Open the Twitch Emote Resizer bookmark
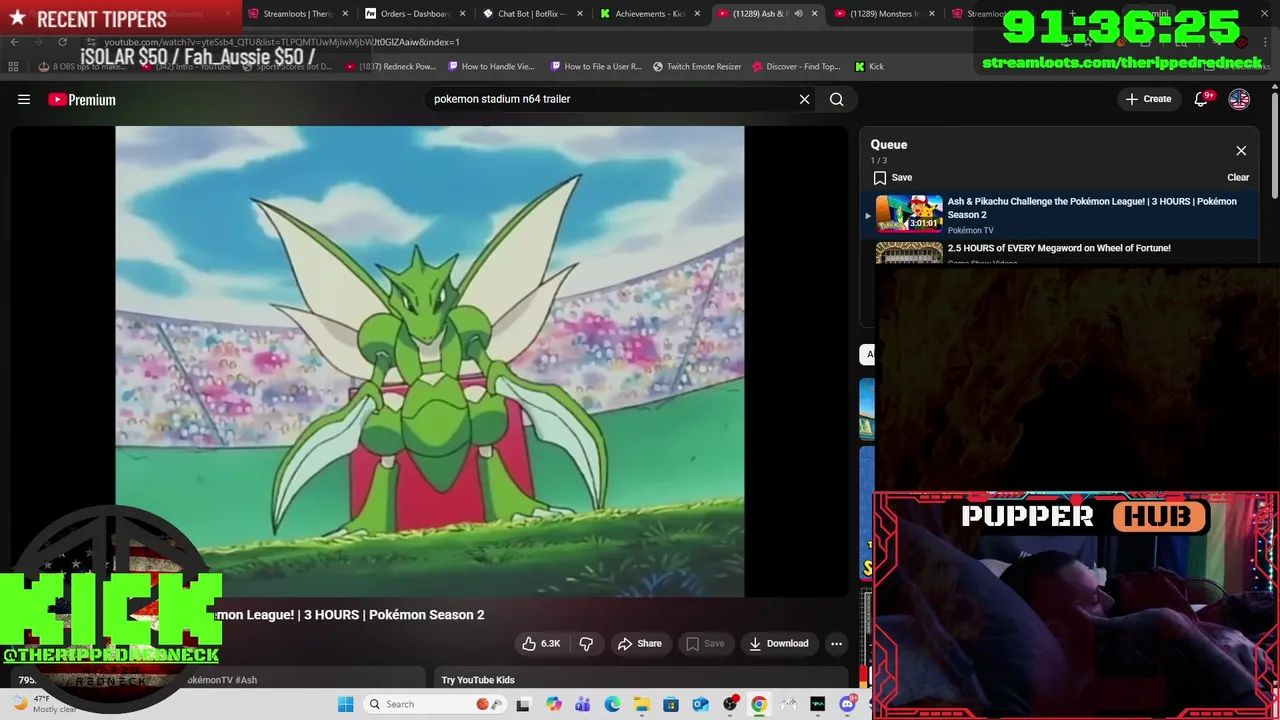Viewport: 1280px width, 720px height. coord(697,66)
